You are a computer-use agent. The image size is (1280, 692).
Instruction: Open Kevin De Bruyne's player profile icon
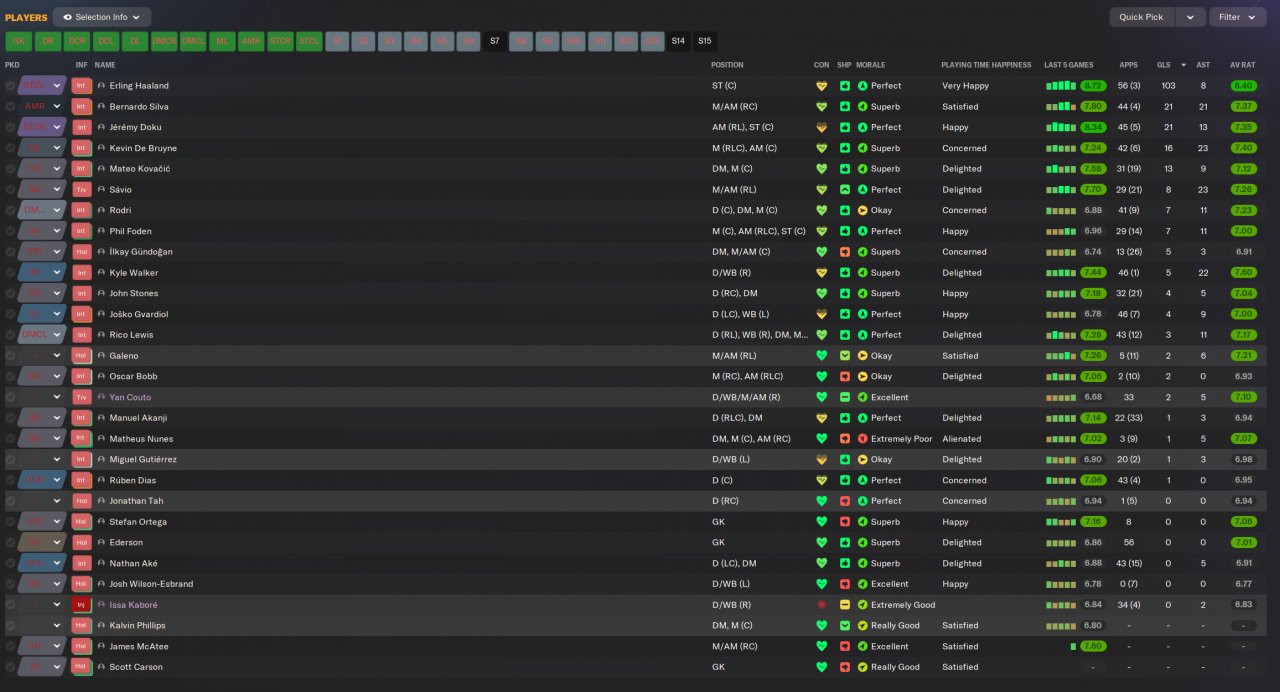(x=101, y=148)
